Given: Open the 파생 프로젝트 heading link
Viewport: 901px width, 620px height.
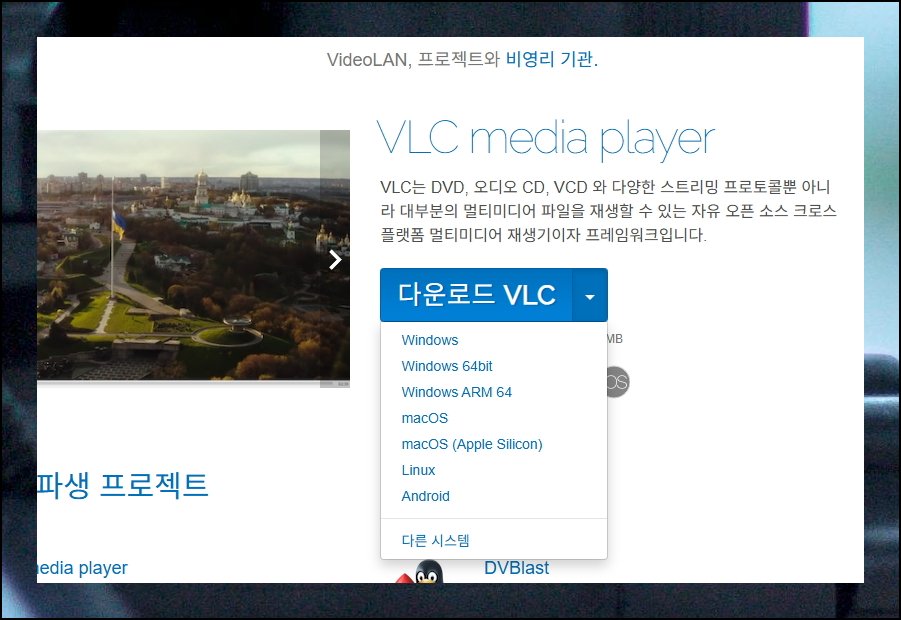Looking at the screenshot, I should pos(122,484).
